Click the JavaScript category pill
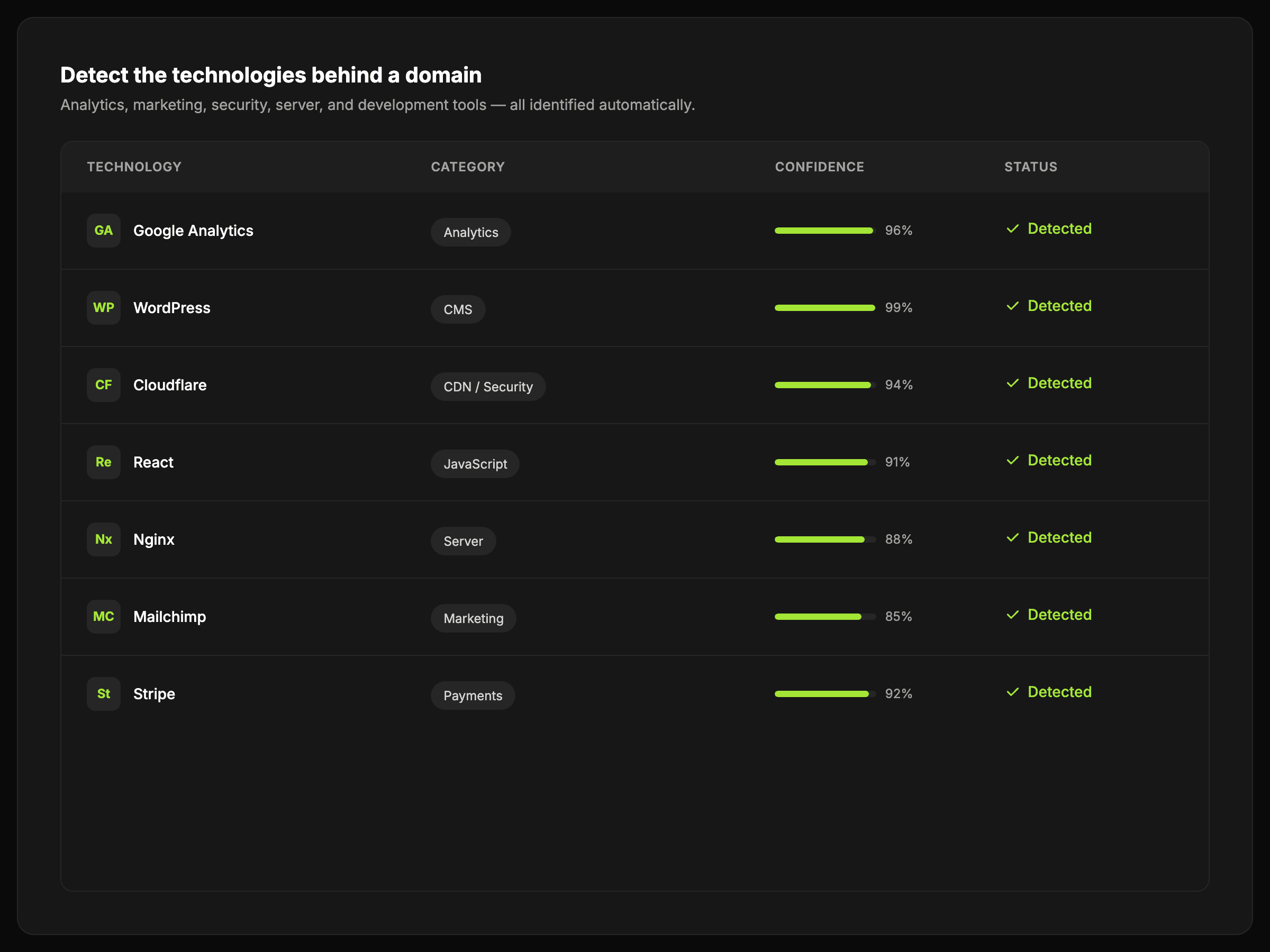 coord(475,464)
